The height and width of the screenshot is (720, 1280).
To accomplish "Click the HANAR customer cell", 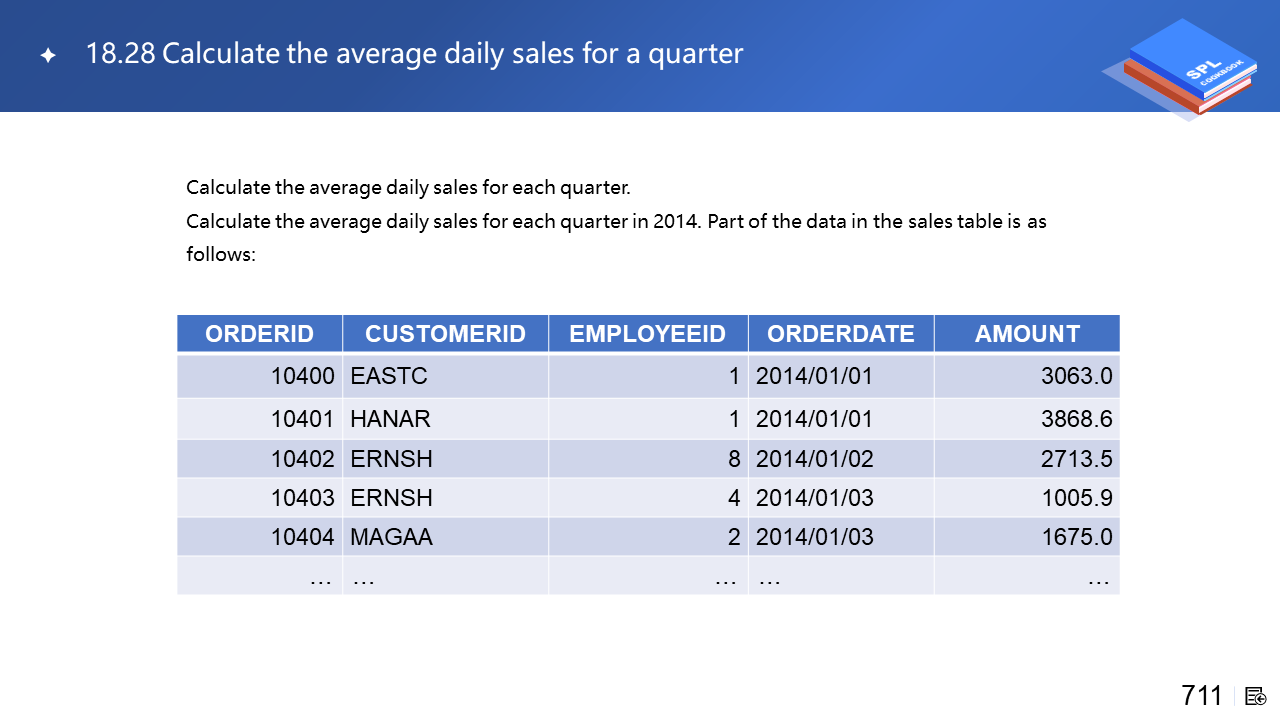I will pyautogui.click(x=390, y=419).
